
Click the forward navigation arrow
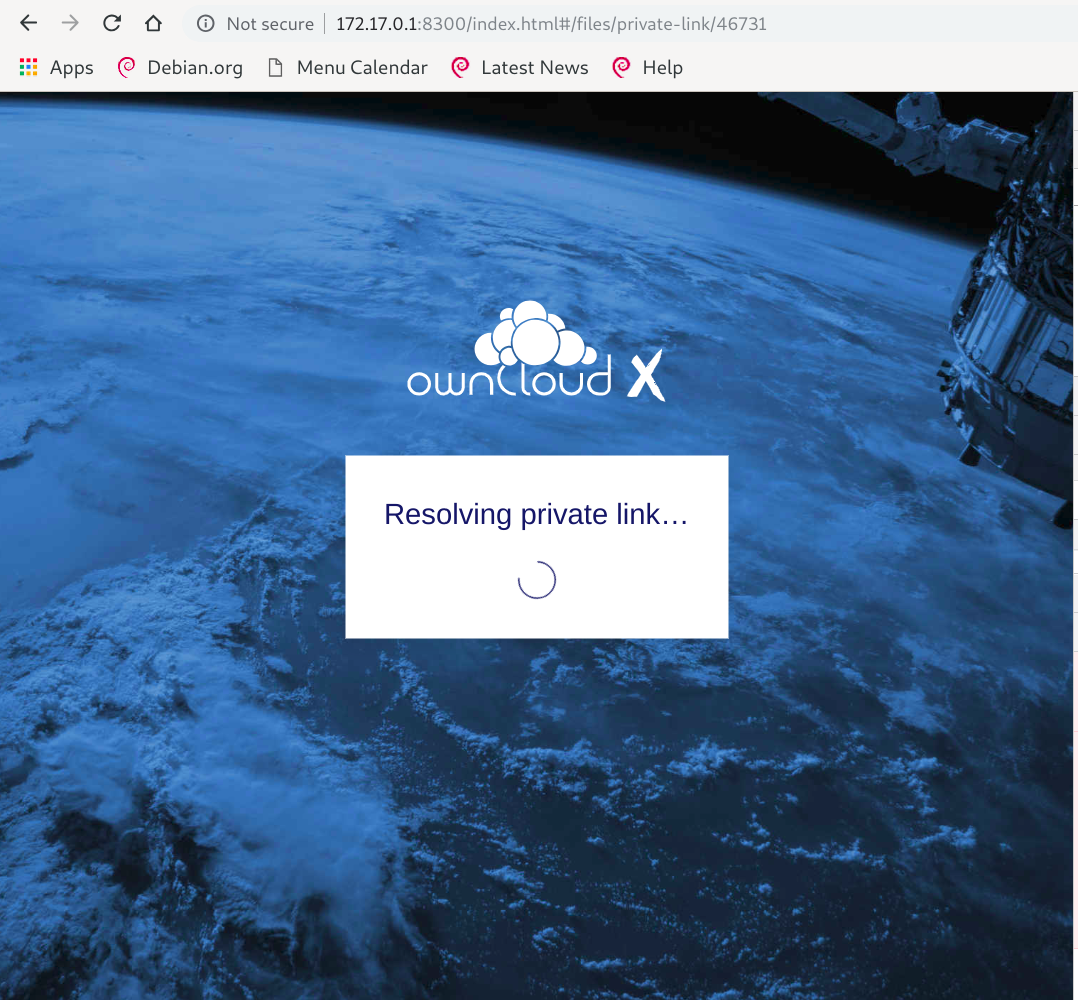(69, 22)
